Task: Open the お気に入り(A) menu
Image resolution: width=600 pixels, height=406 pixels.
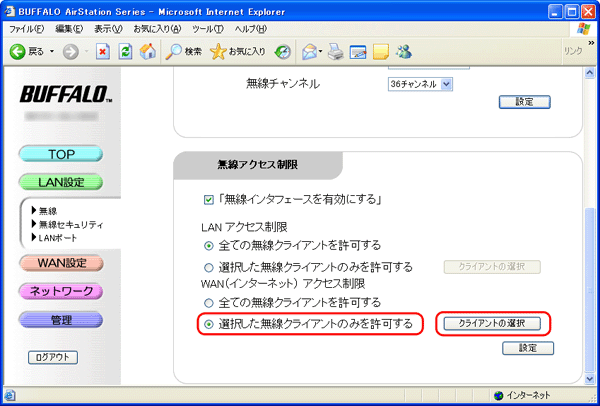Action: pos(157,29)
